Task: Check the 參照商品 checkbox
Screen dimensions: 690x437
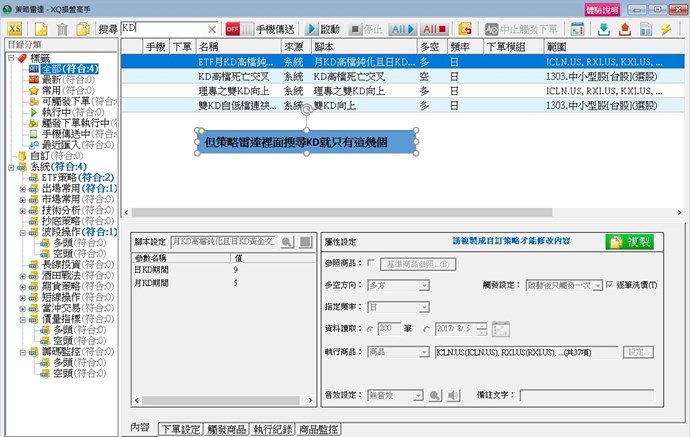Action: pyautogui.click(x=372, y=264)
